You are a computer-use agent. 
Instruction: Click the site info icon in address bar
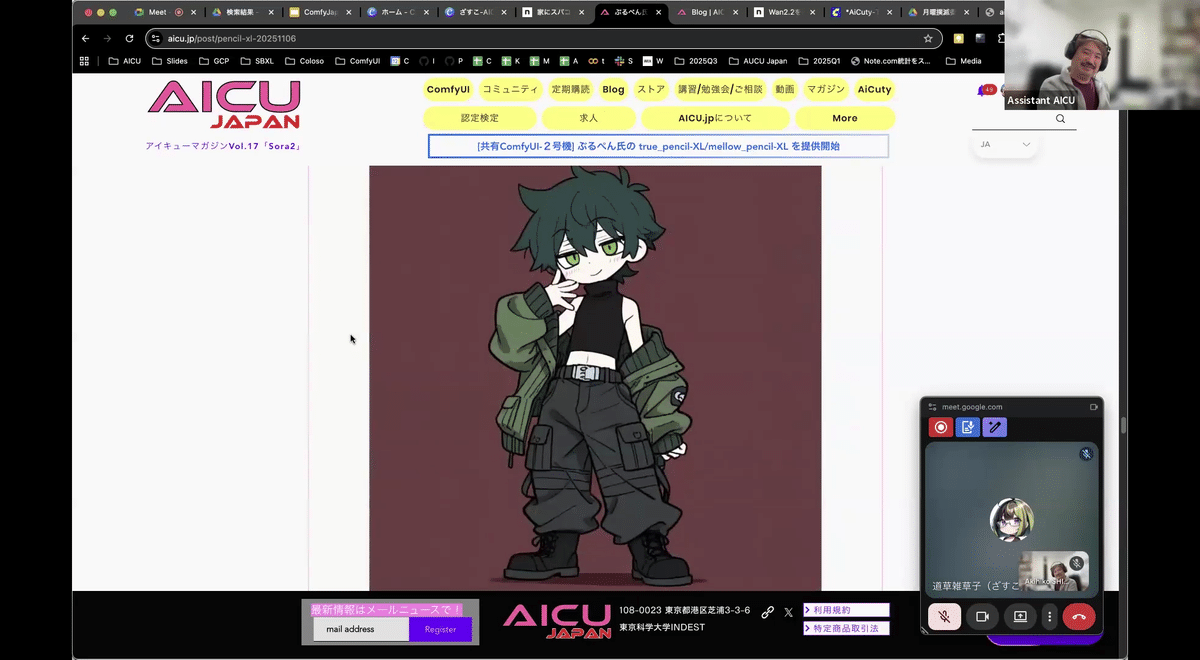click(155, 38)
